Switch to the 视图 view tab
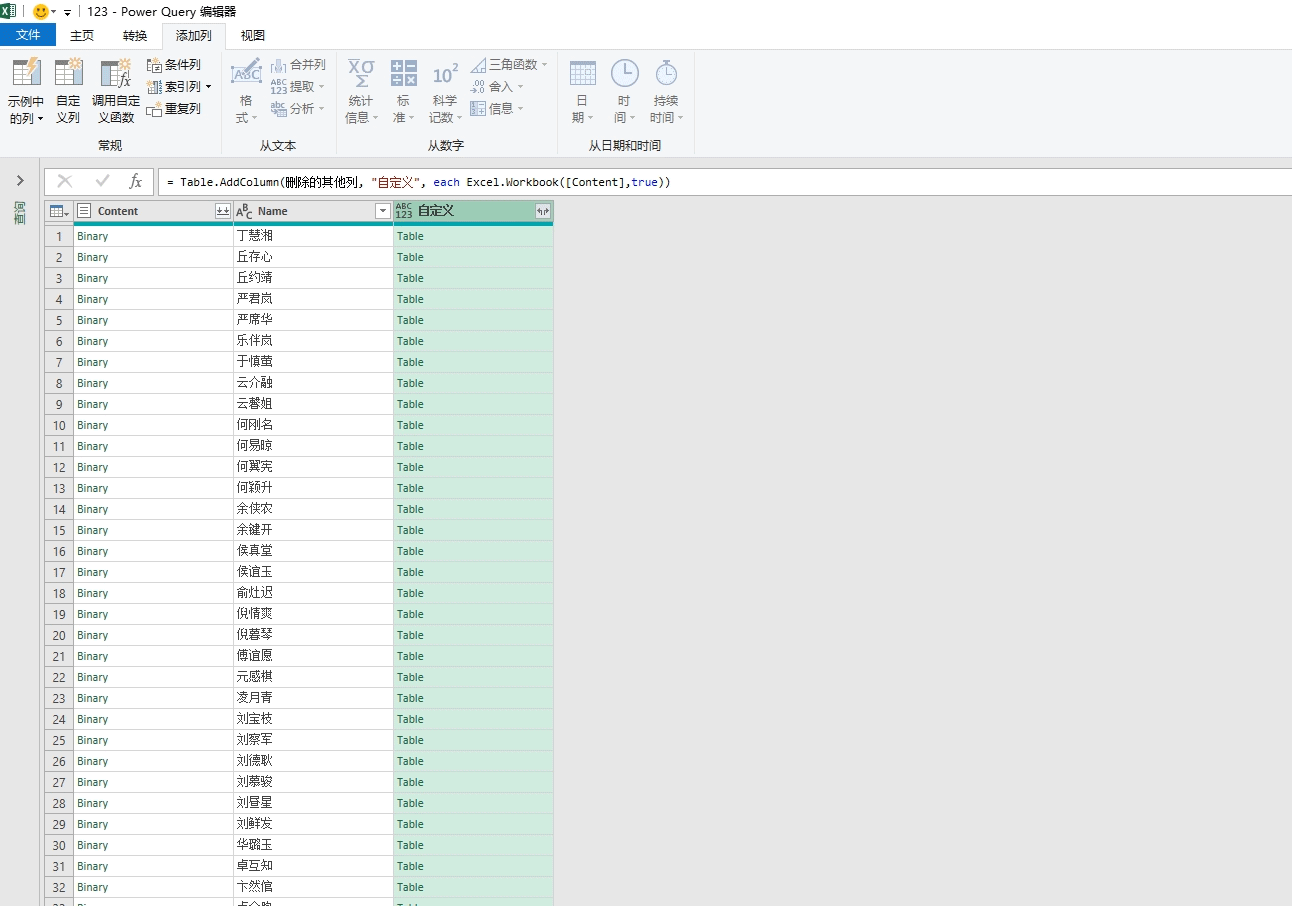The width and height of the screenshot is (1292, 906). point(253,35)
